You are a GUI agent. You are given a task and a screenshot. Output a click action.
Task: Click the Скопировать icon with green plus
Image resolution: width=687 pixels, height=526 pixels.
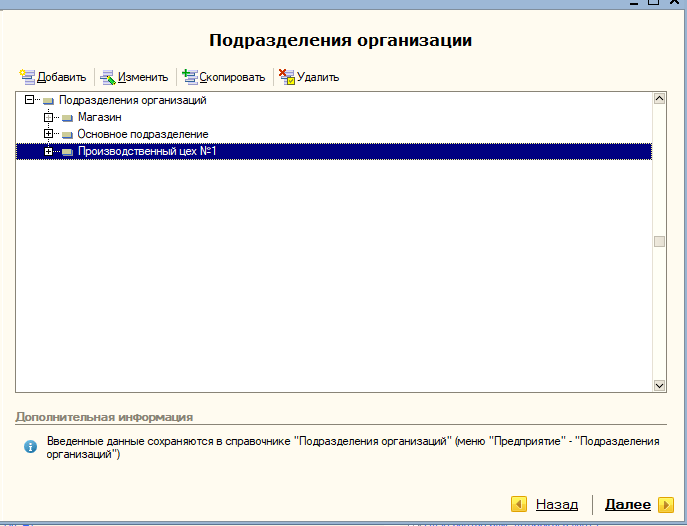[190, 77]
